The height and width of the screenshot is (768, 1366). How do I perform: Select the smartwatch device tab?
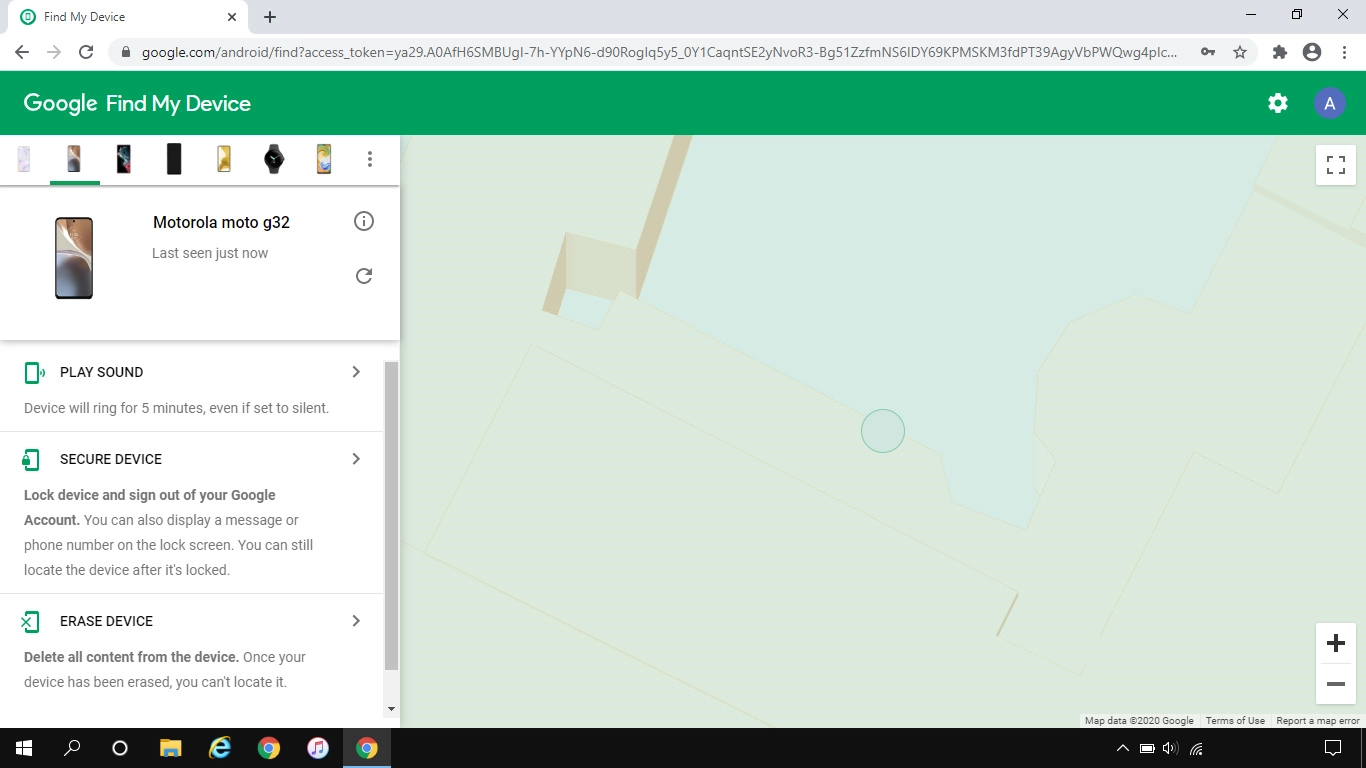[274, 159]
